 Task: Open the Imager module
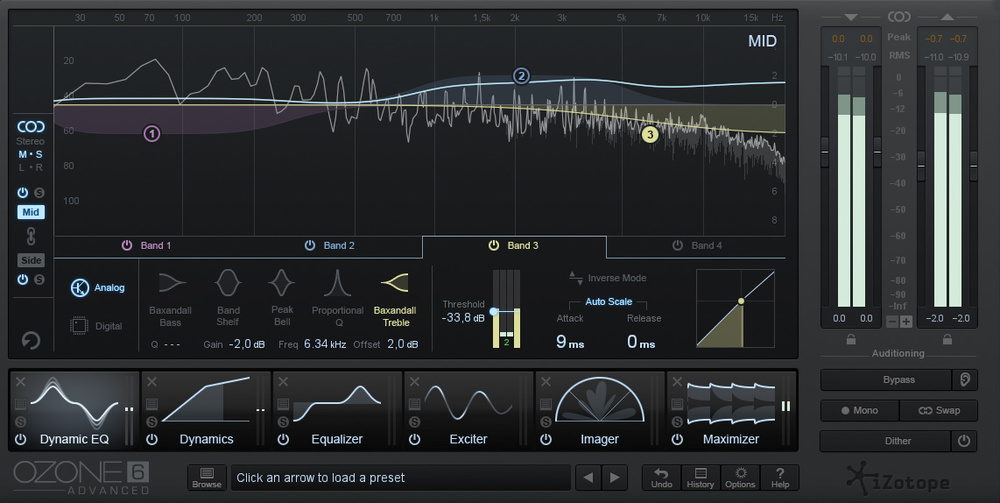pyautogui.click(x=599, y=410)
